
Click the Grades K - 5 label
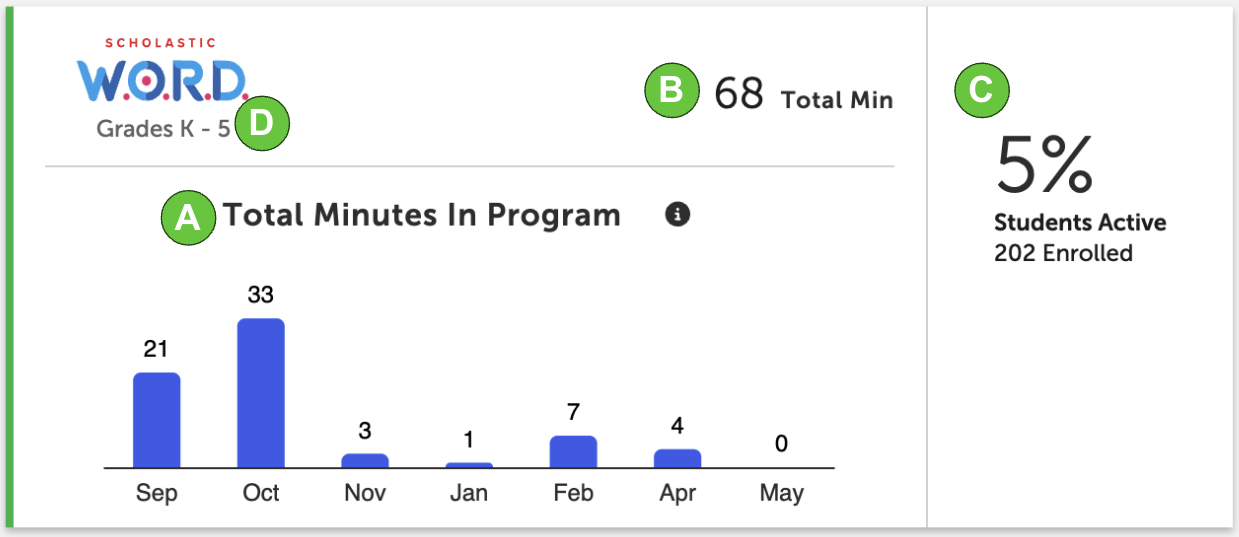pos(164,129)
